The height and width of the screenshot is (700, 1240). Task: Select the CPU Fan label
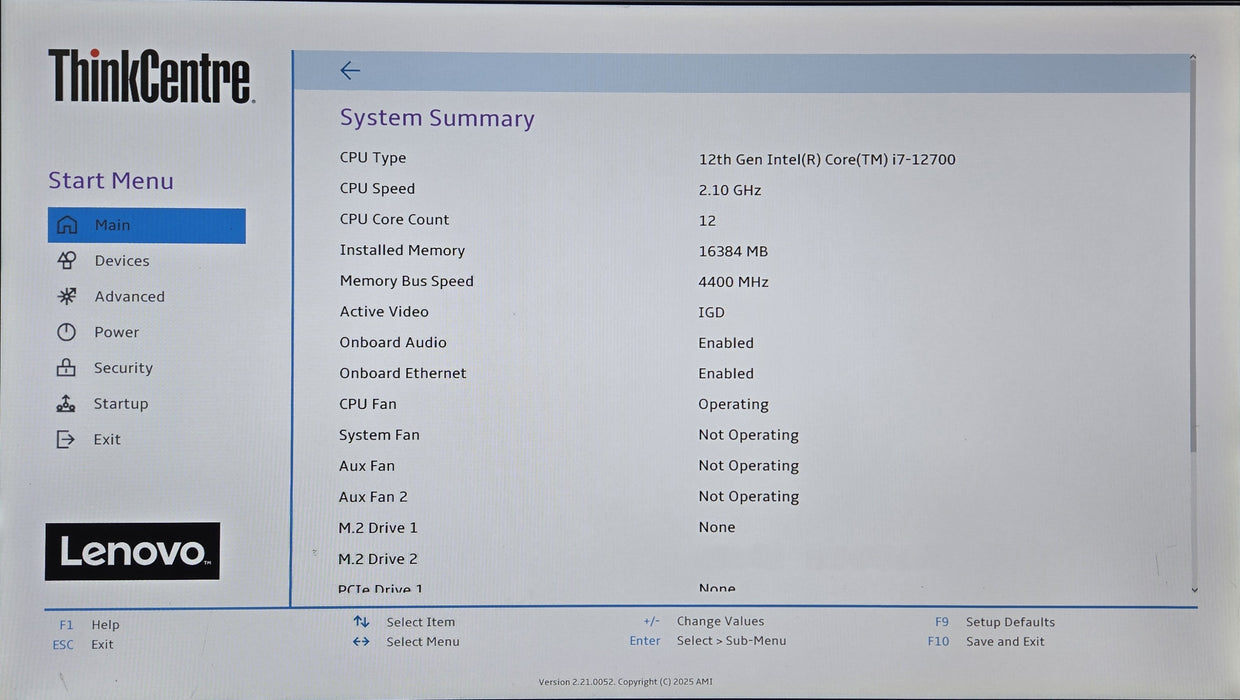click(368, 404)
